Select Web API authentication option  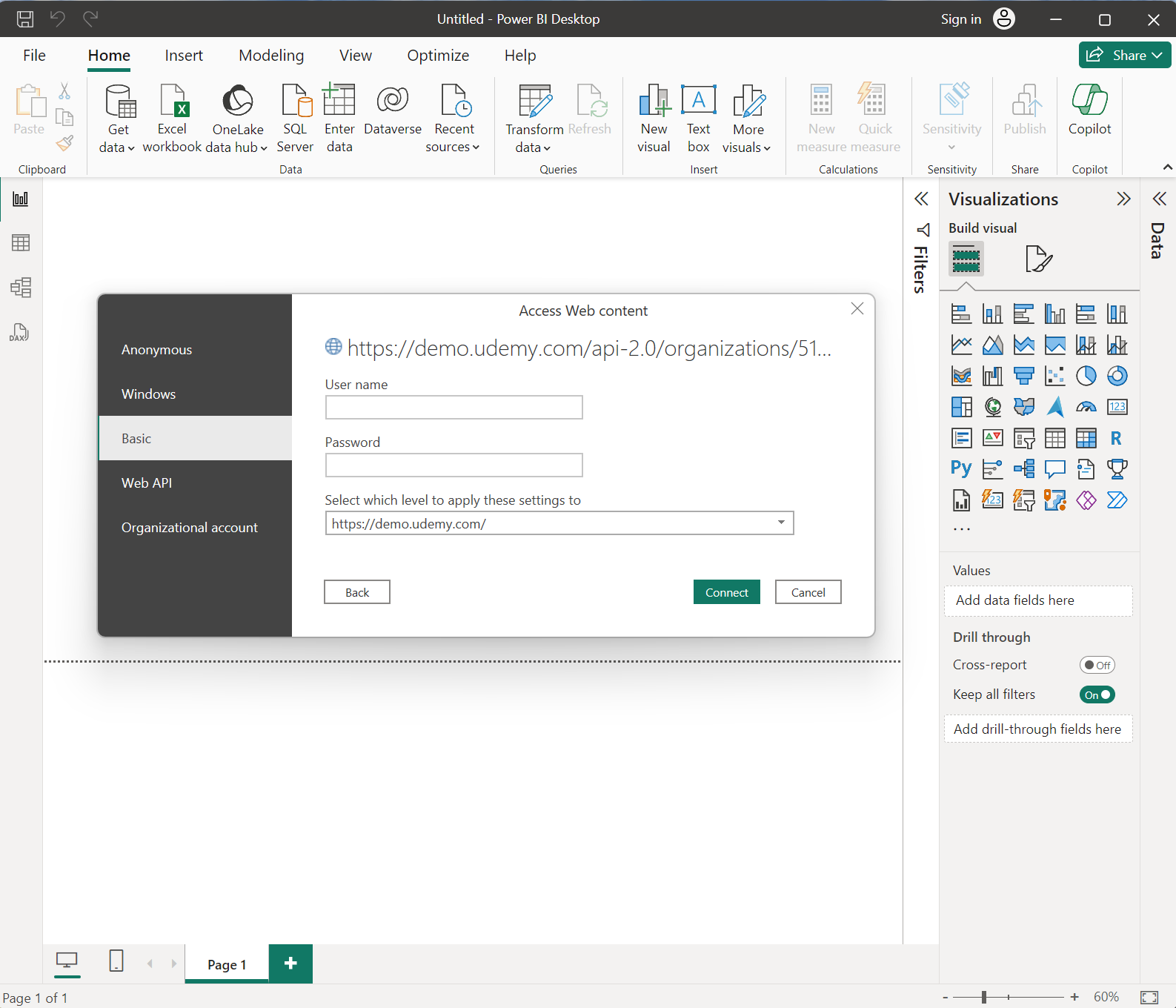pyautogui.click(x=196, y=483)
